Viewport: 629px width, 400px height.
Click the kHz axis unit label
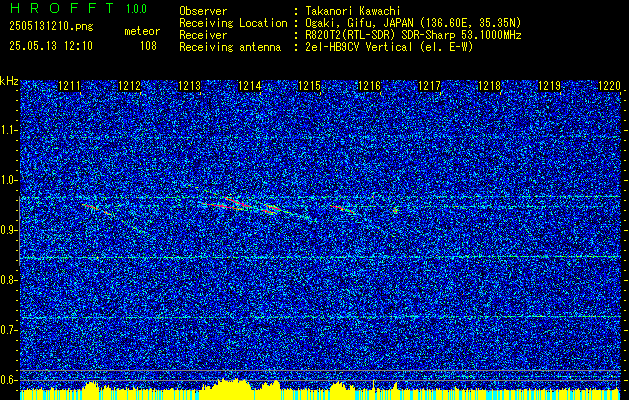tap(9, 81)
